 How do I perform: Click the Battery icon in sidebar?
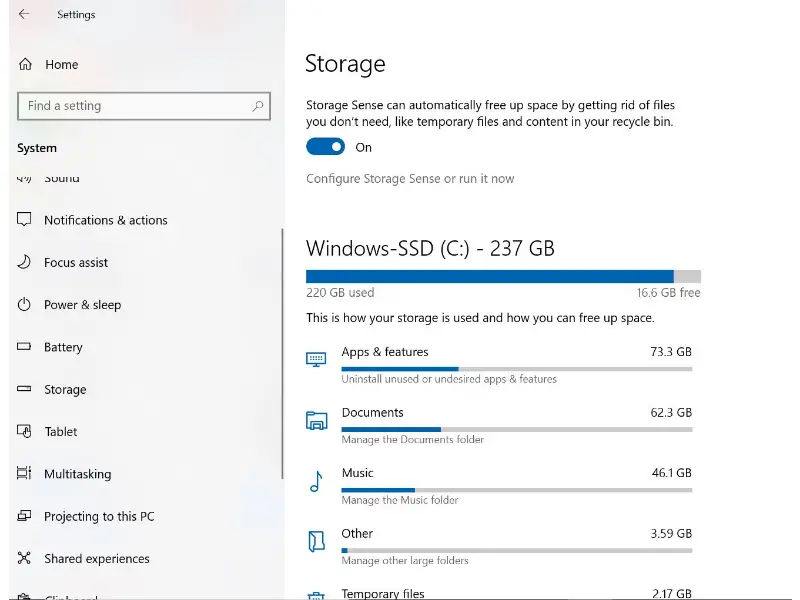point(24,346)
